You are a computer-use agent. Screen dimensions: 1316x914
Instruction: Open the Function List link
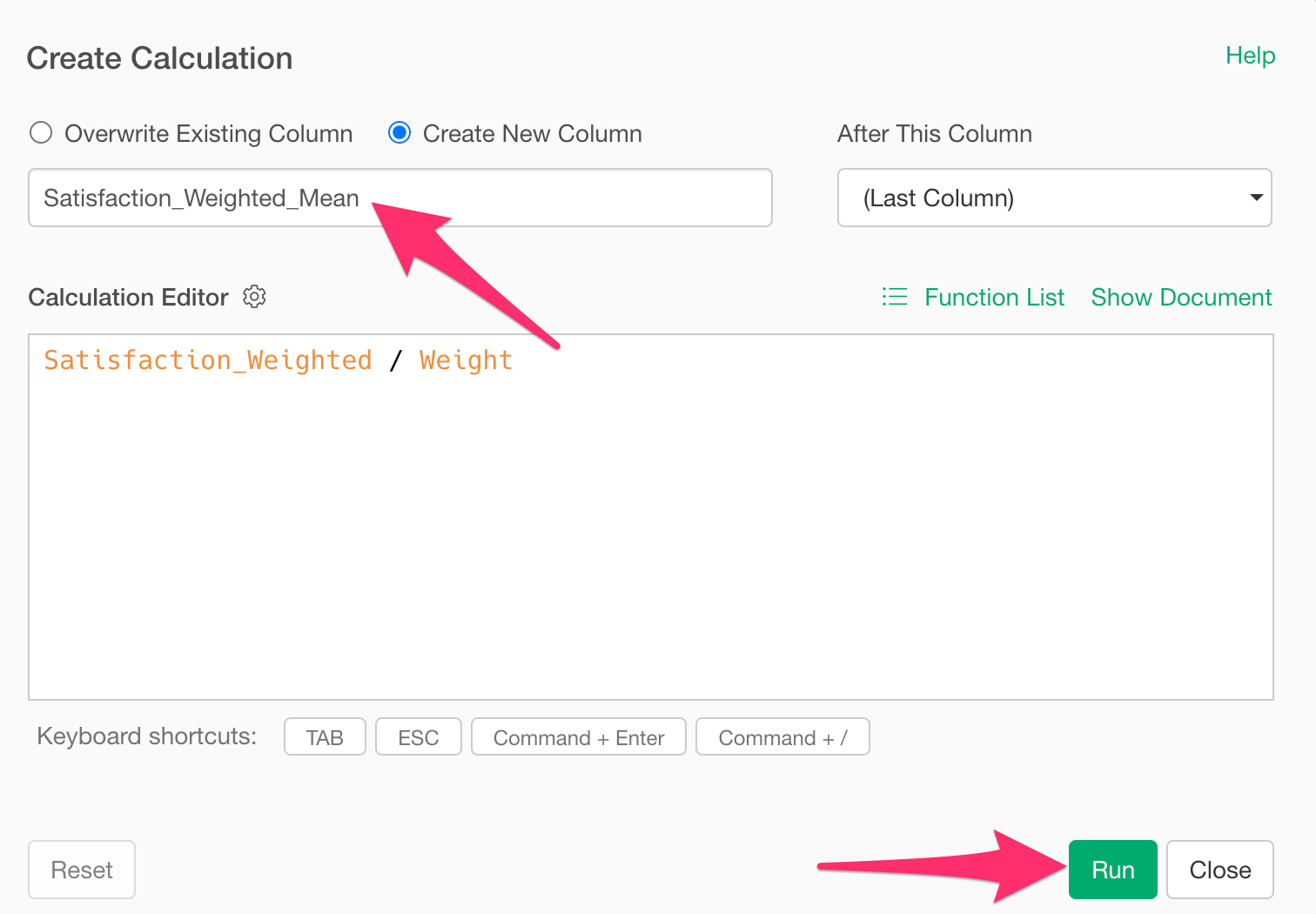coord(994,298)
